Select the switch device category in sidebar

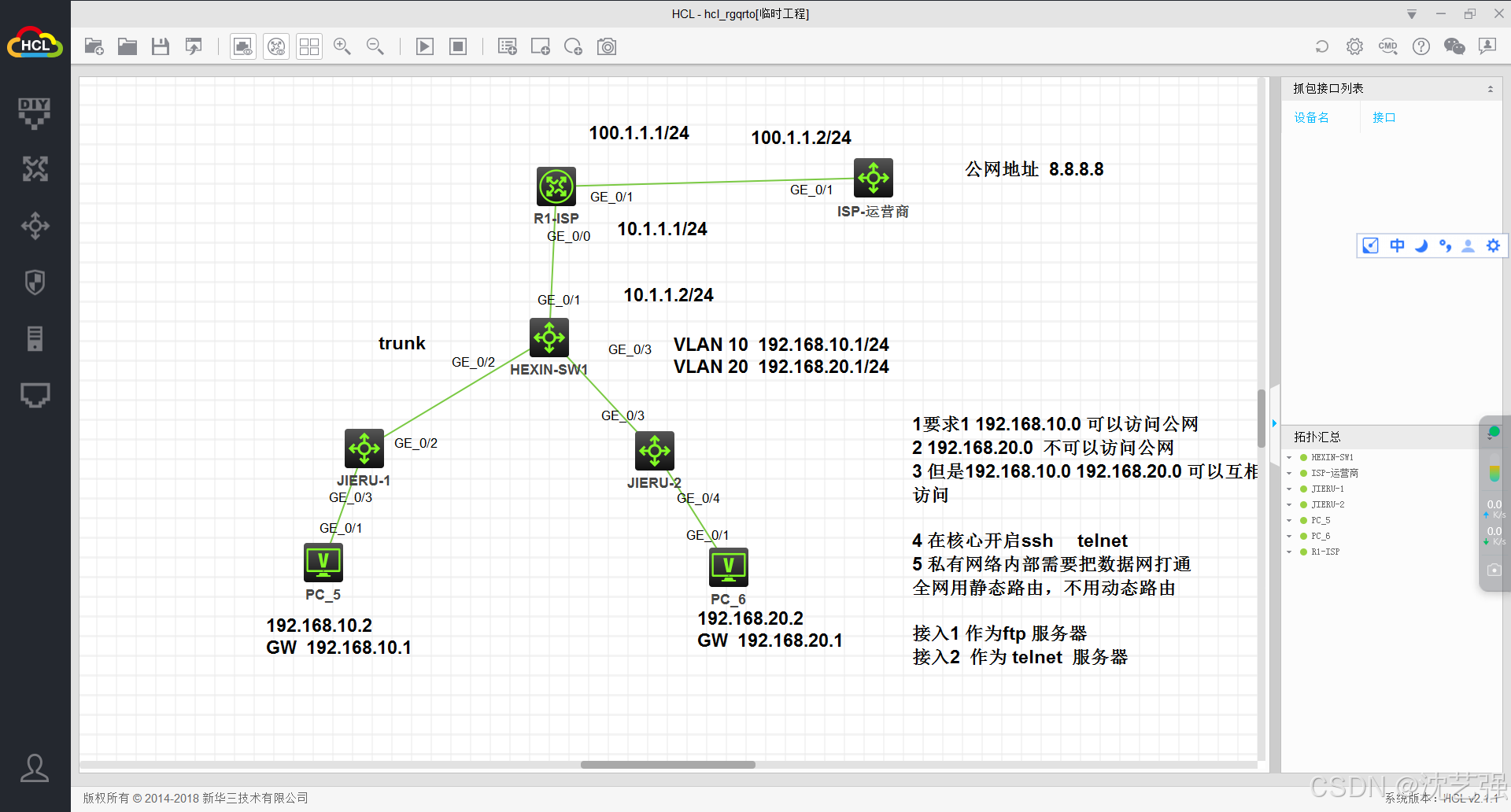click(35, 226)
